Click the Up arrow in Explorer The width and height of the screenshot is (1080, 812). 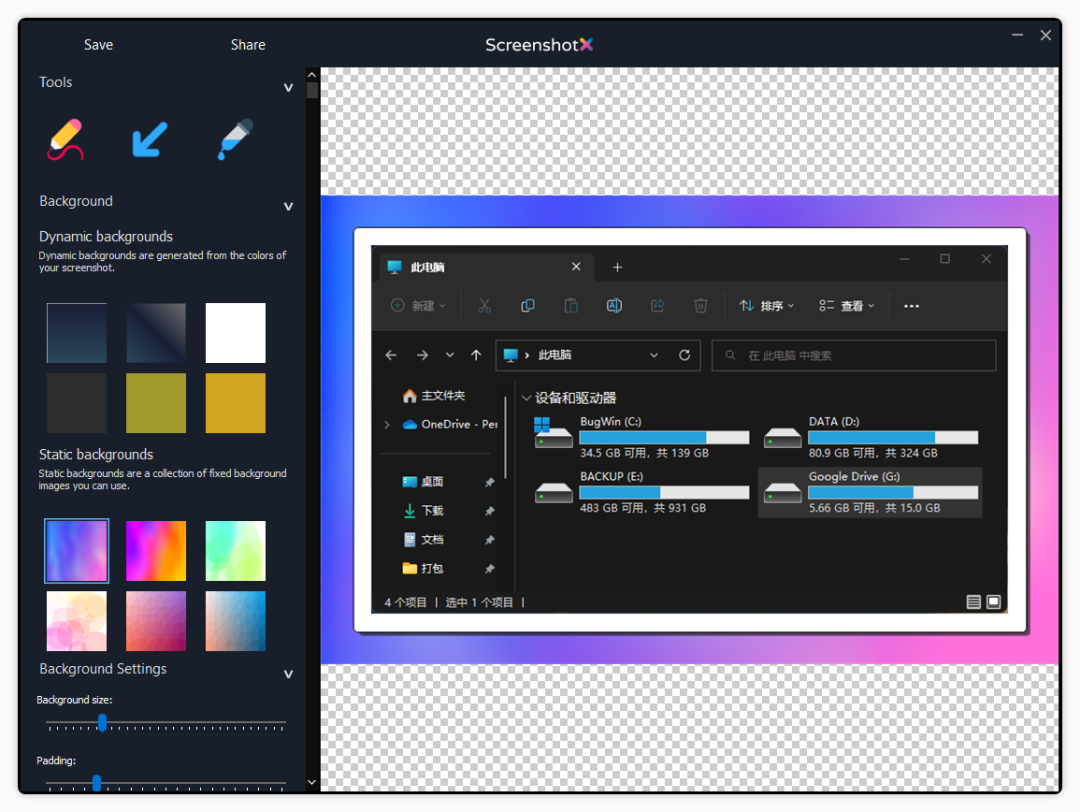click(x=476, y=355)
